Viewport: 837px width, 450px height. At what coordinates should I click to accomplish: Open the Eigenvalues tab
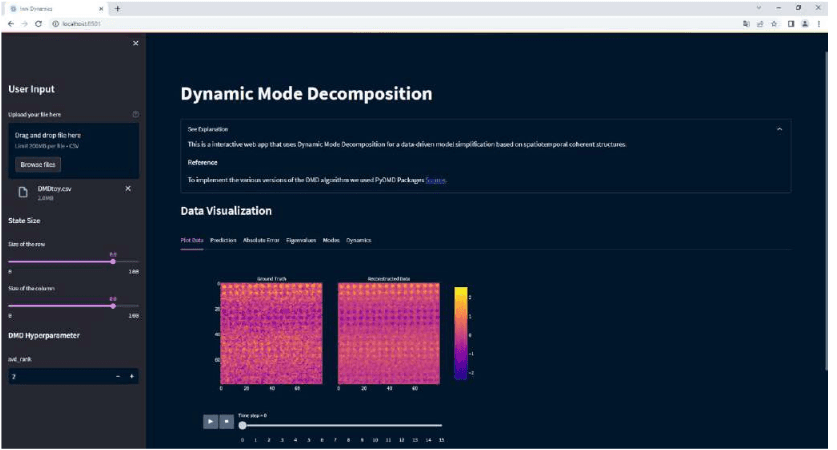[x=301, y=240]
